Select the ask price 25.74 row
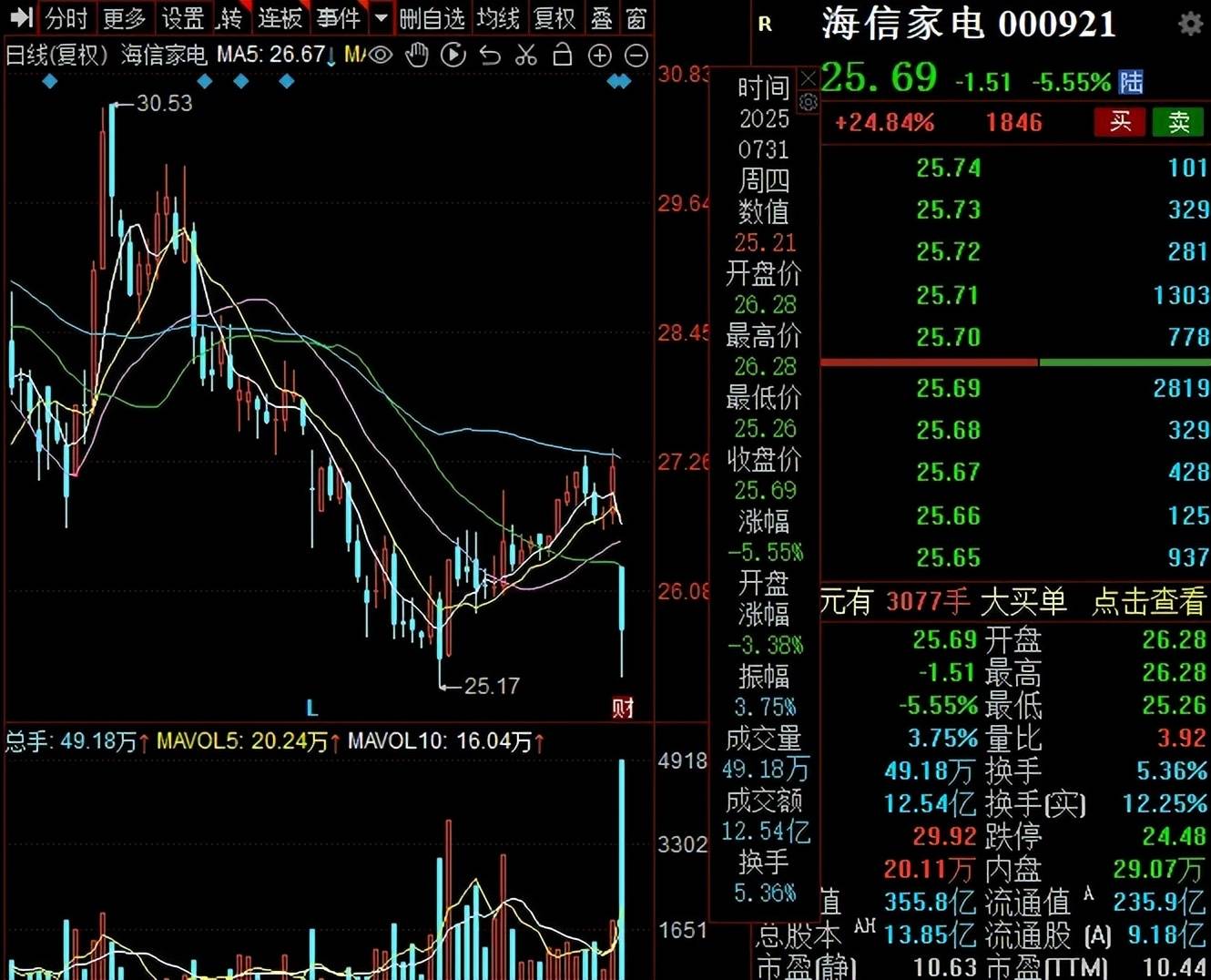The image size is (1211, 980). pyautogui.click(x=1015, y=168)
